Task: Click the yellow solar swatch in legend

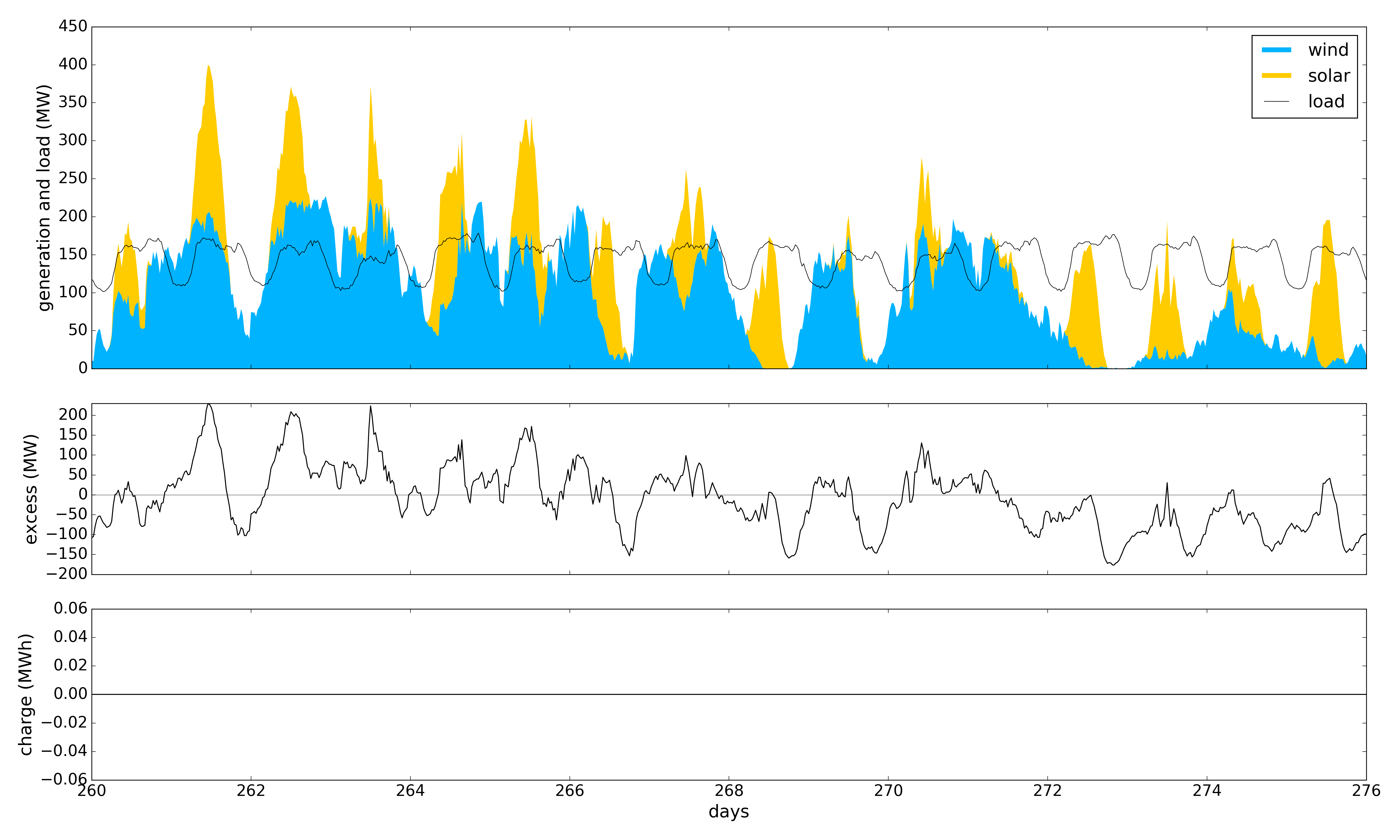Action: [1276, 75]
